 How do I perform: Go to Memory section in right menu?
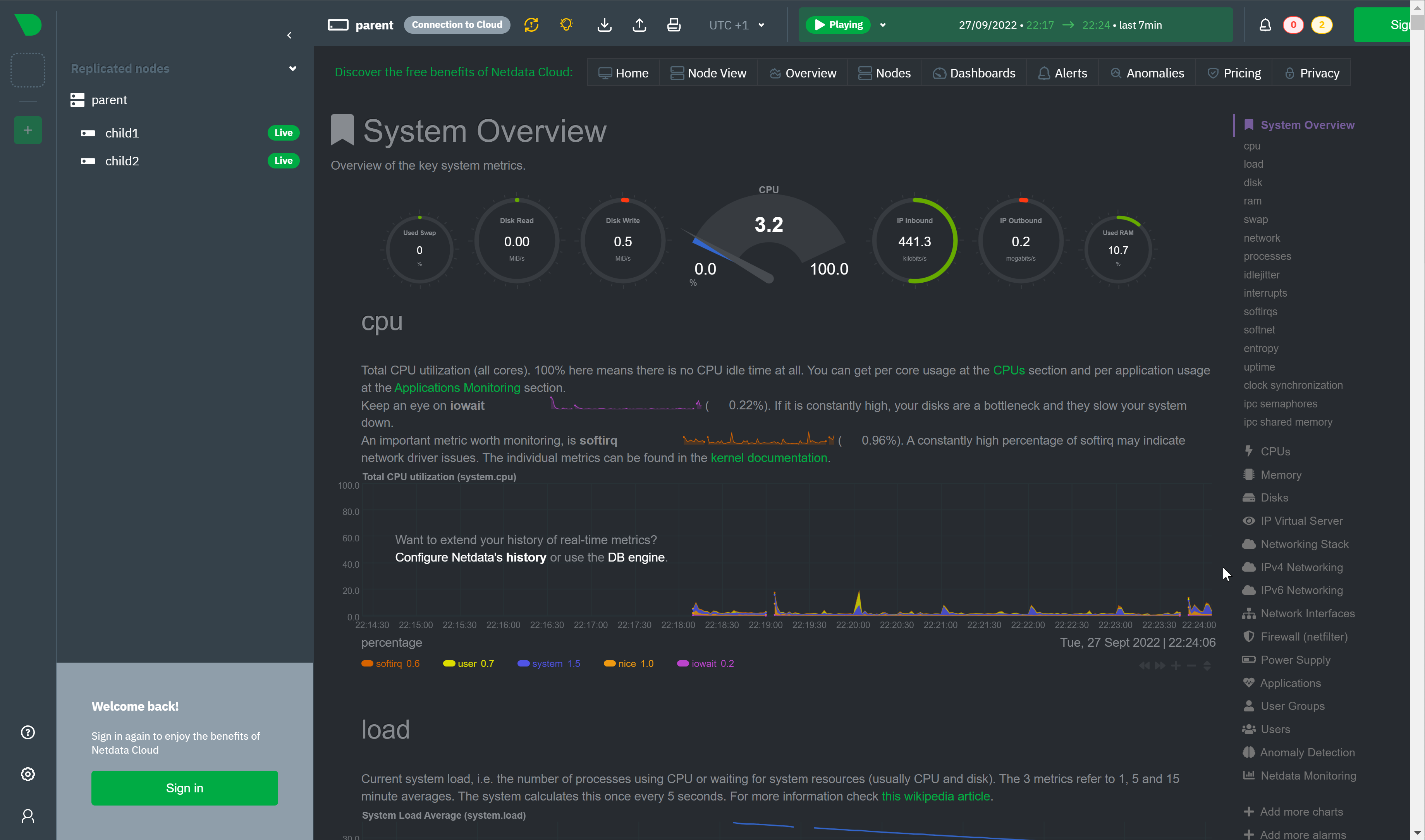click(x=1281, y=474)
